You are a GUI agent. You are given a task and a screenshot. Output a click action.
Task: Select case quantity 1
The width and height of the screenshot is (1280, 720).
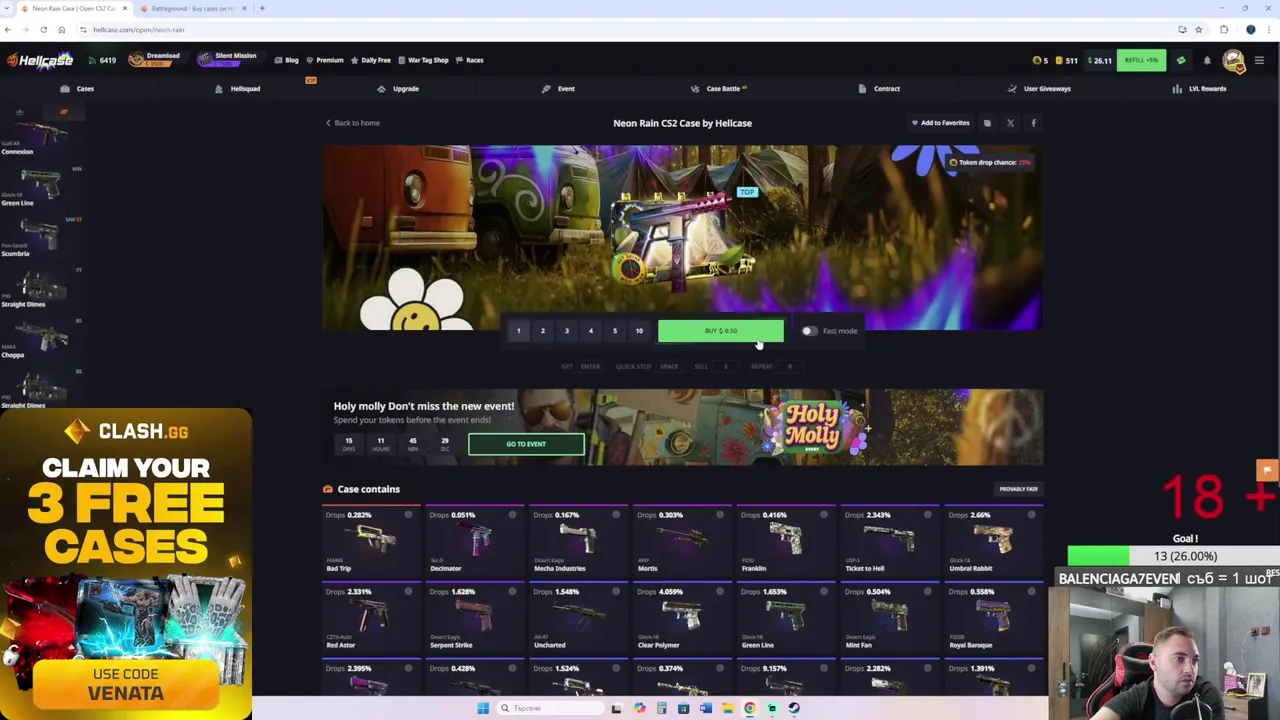click(518, 331)
